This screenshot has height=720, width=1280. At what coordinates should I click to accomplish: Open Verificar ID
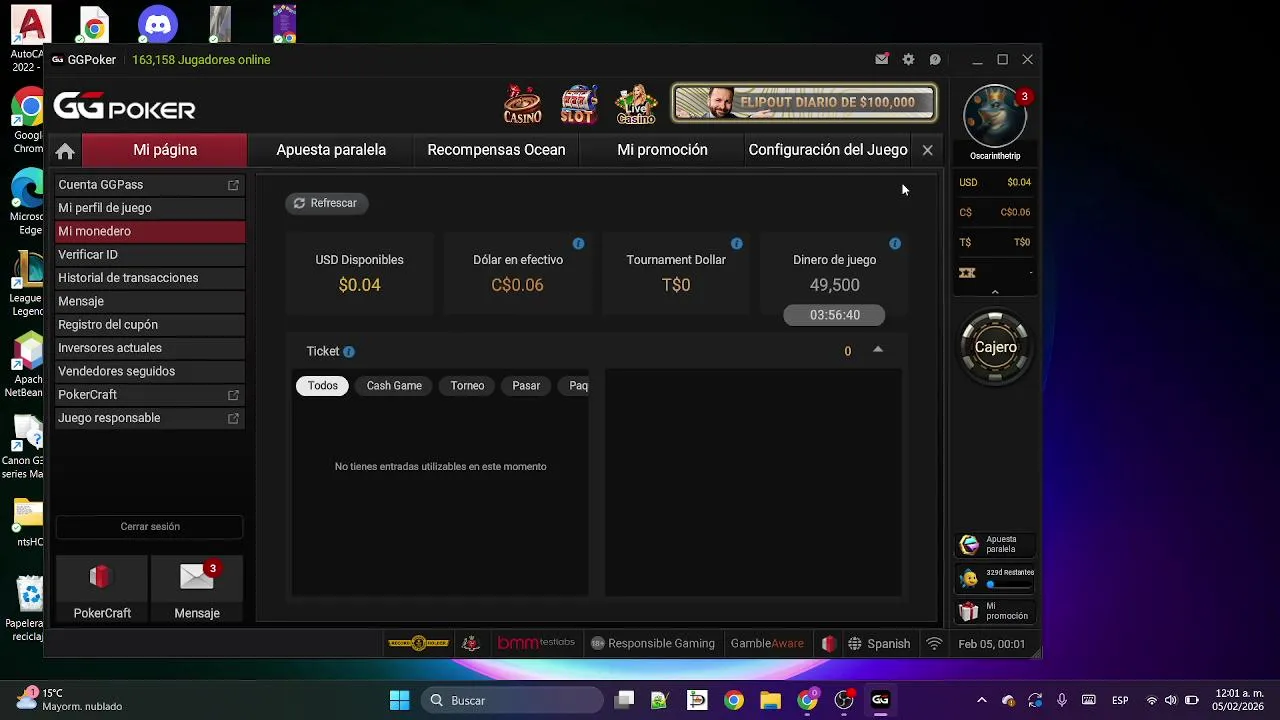149,255
